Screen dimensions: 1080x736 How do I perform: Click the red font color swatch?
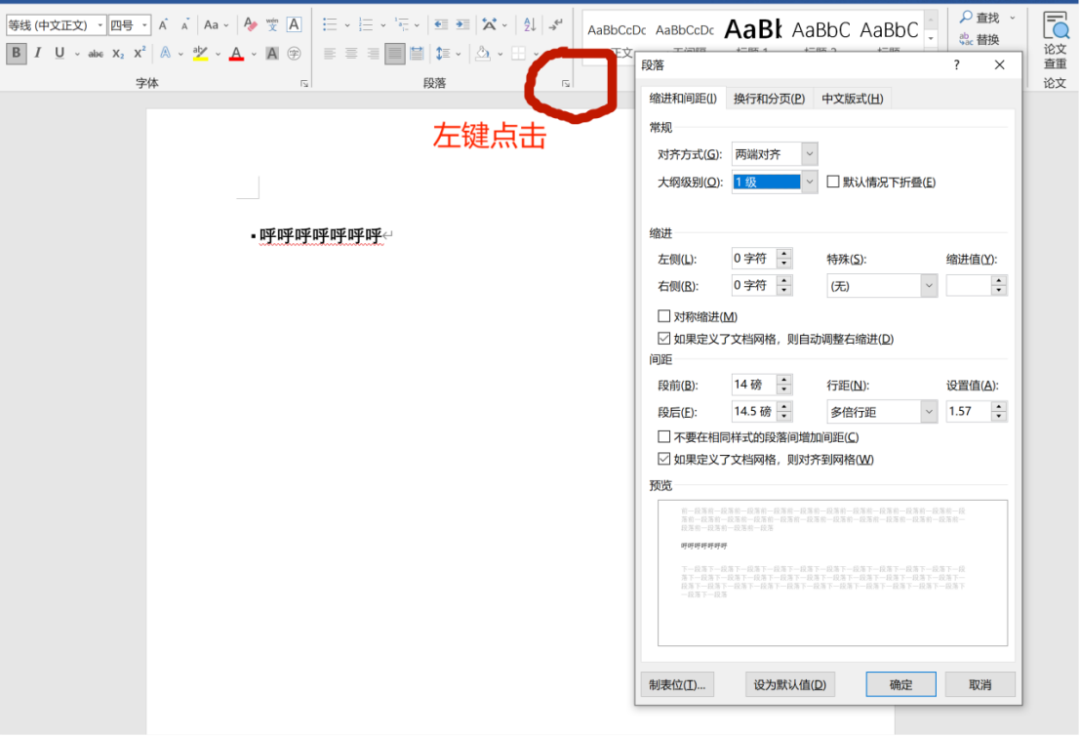pos(236,54)
